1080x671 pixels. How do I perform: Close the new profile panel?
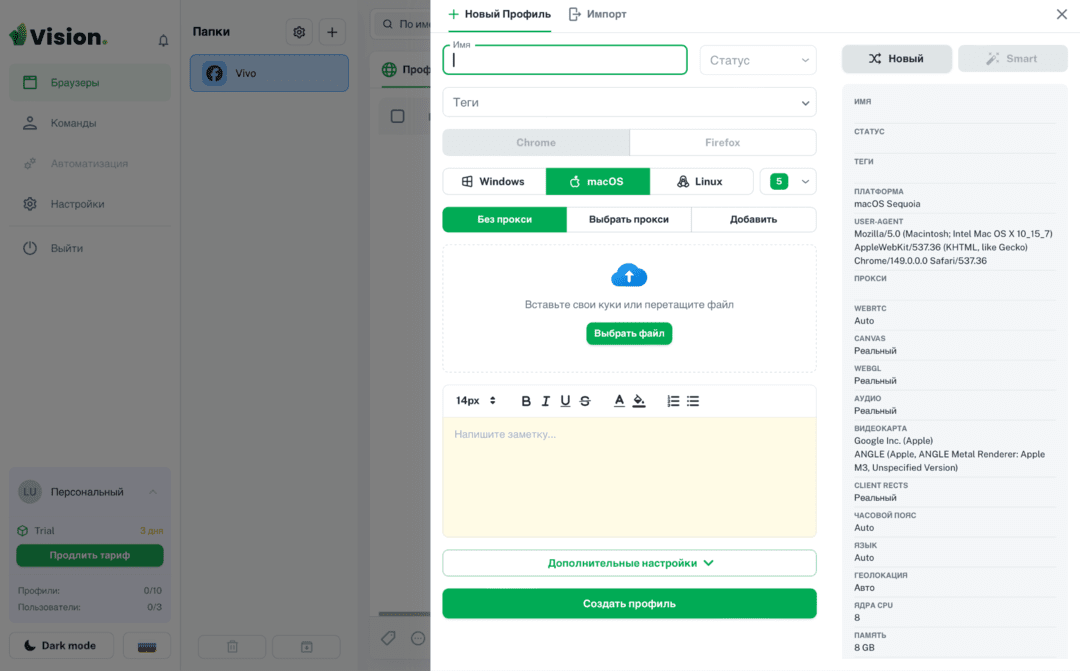1061,14
